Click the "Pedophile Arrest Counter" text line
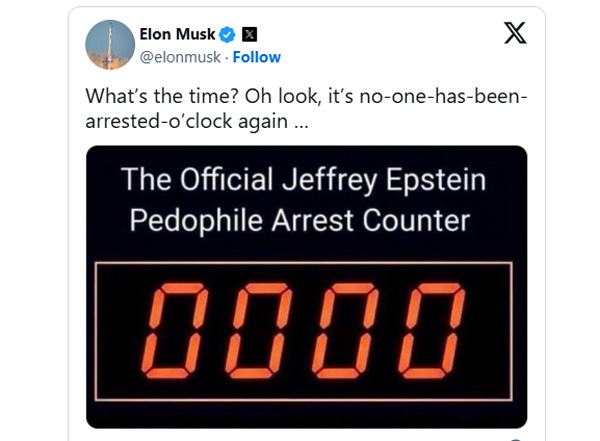Image resolution: width=600 pixels, height=441 pixels. click(303, 218)
